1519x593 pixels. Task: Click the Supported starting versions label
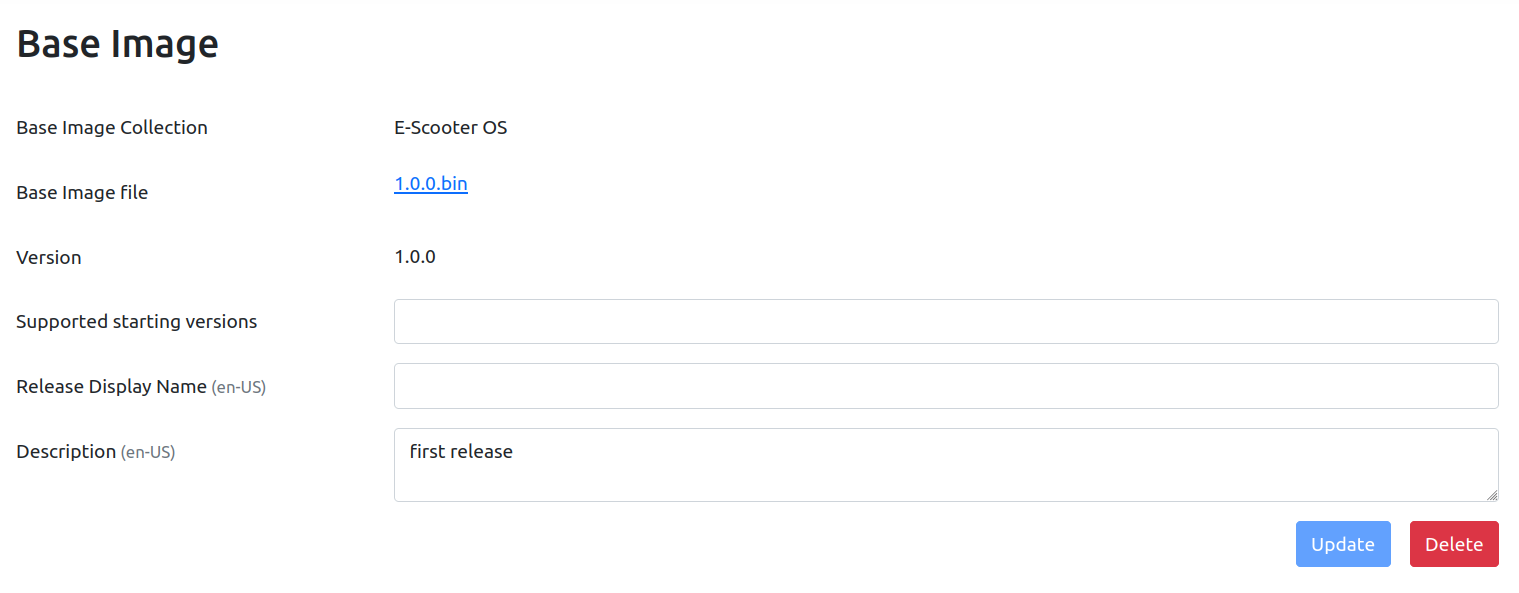click(136, 322)
